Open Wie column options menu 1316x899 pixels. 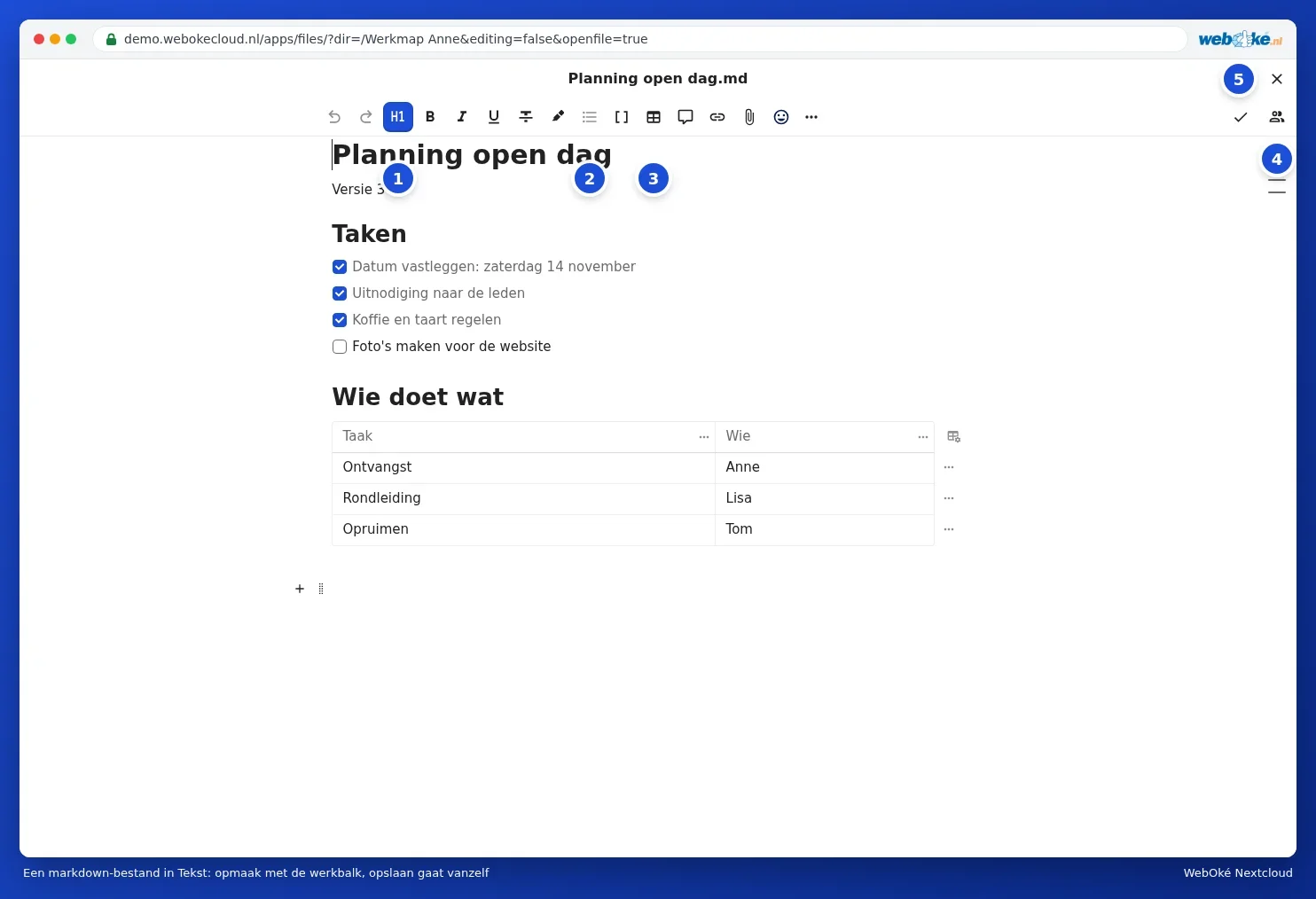point(923,437)
